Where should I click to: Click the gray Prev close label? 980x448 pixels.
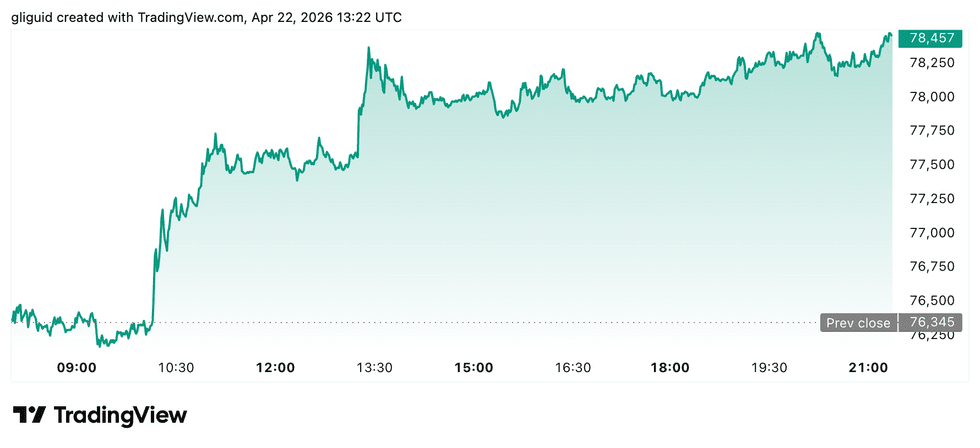858,323
